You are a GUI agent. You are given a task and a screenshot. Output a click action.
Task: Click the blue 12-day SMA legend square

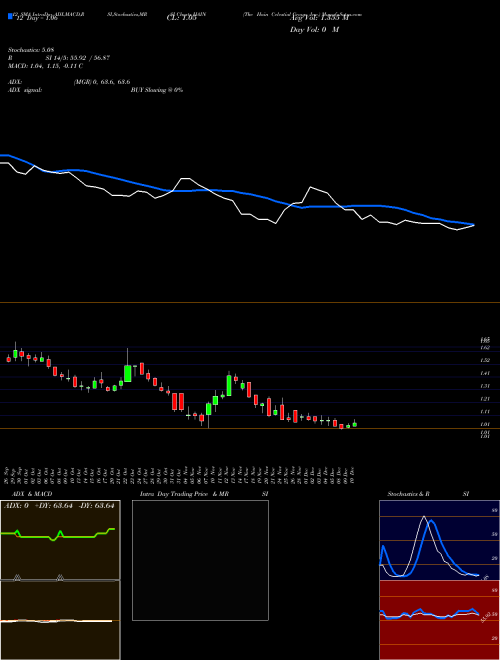[x=10, y=16]
